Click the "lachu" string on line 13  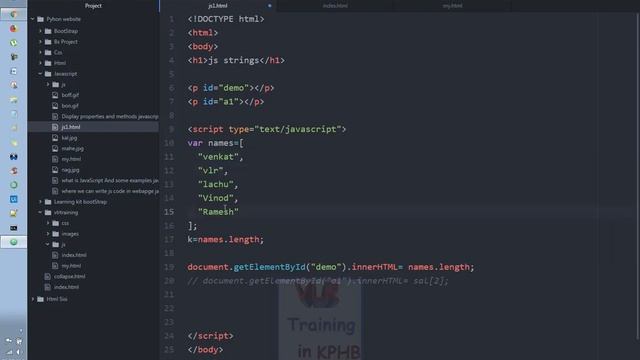point(216,184)
